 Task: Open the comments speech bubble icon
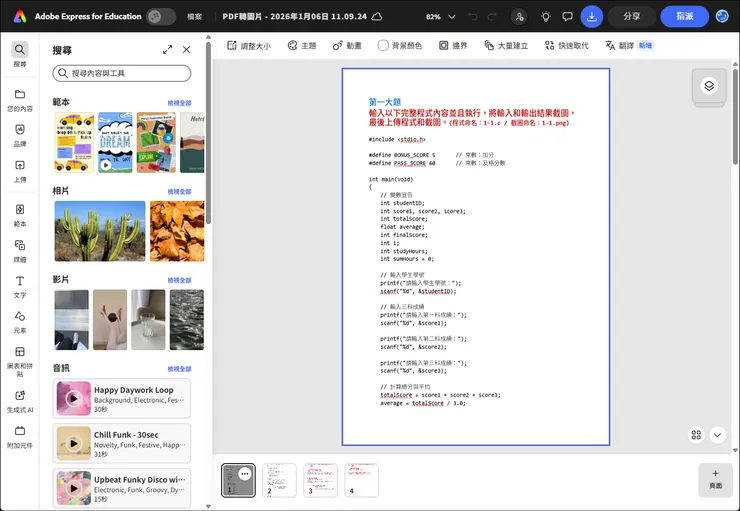tap(567, 17)
